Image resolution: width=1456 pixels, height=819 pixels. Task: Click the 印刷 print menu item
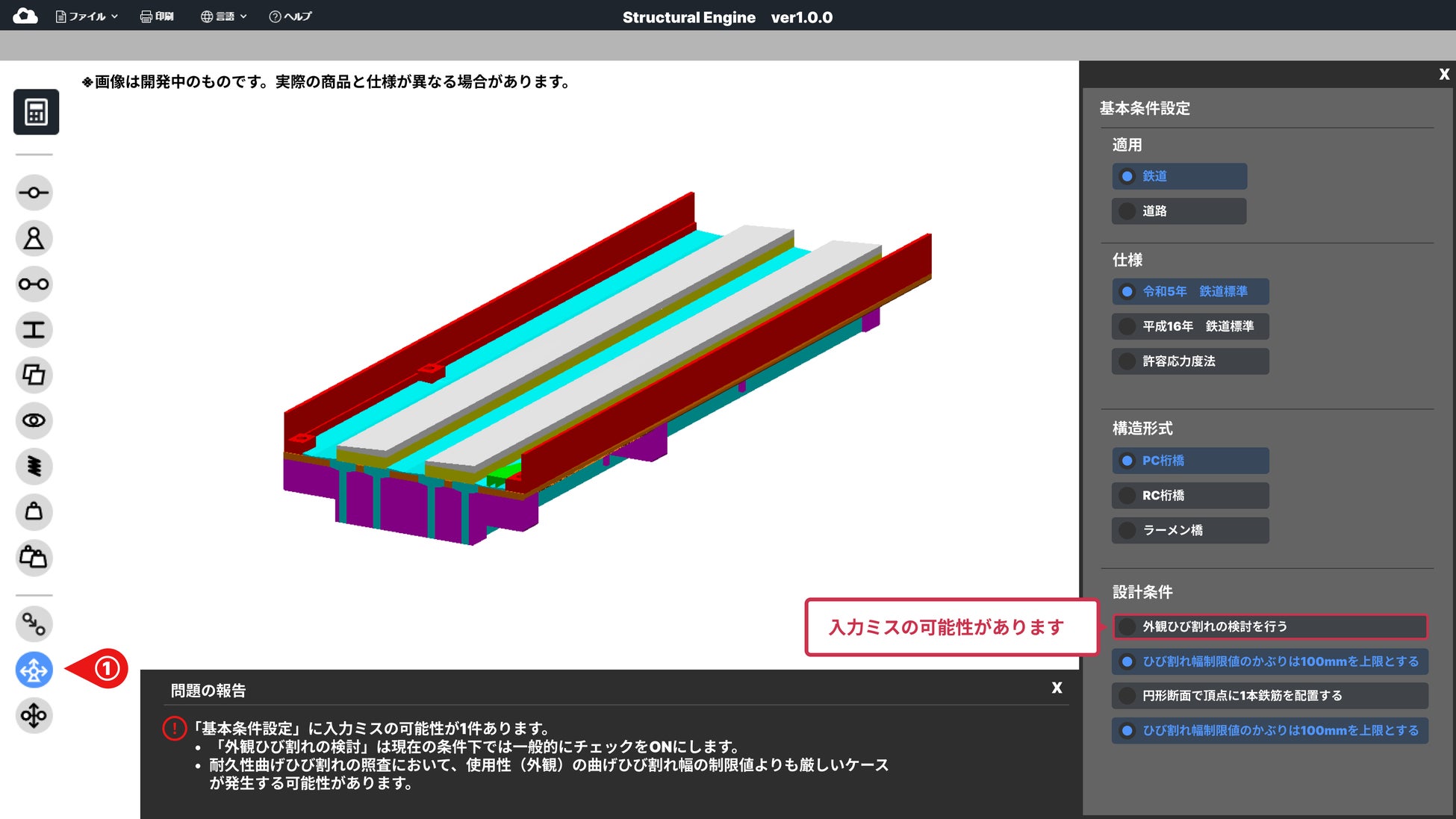point(157,16)
